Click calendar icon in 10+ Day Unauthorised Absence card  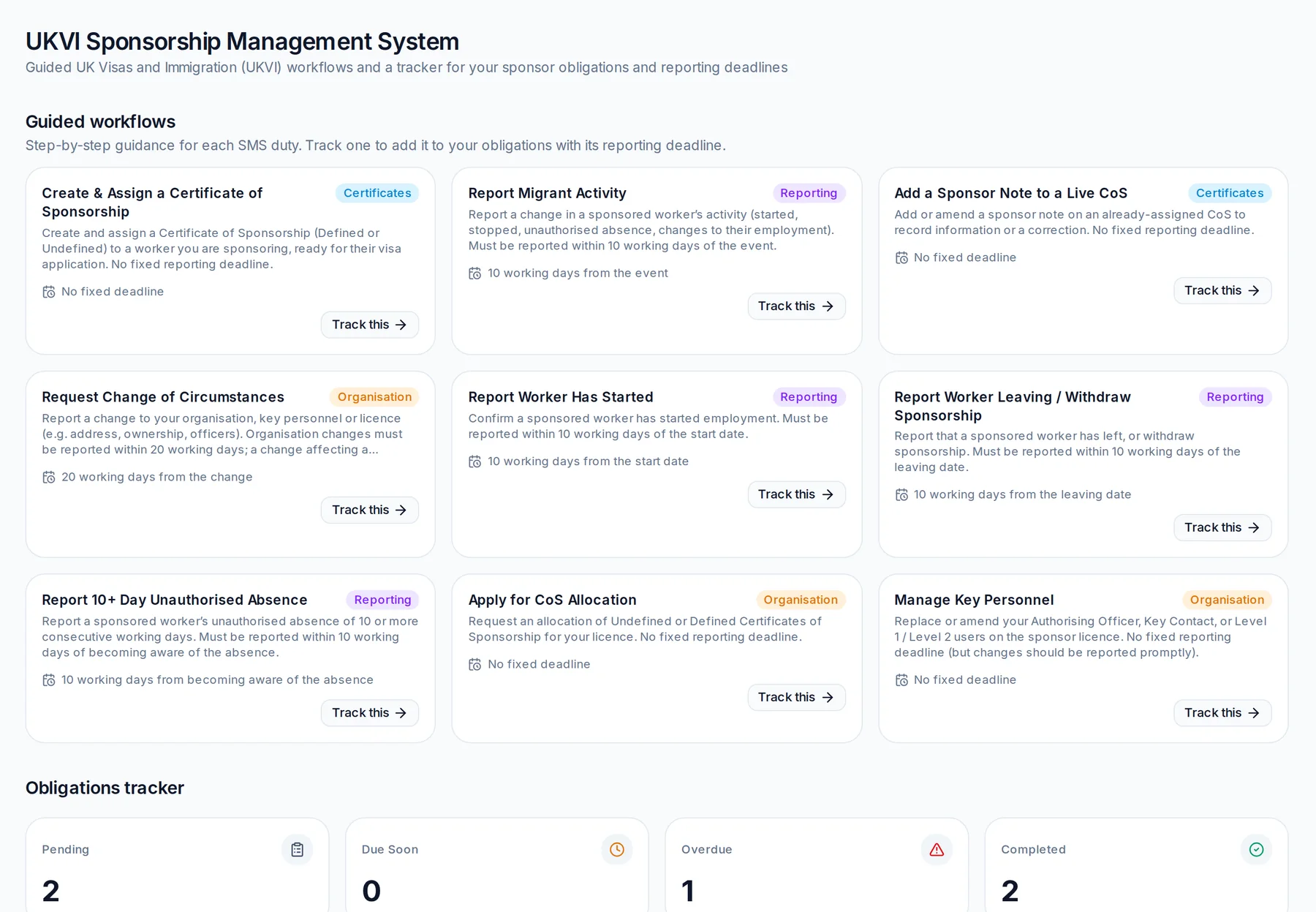(x=49, y=680)
